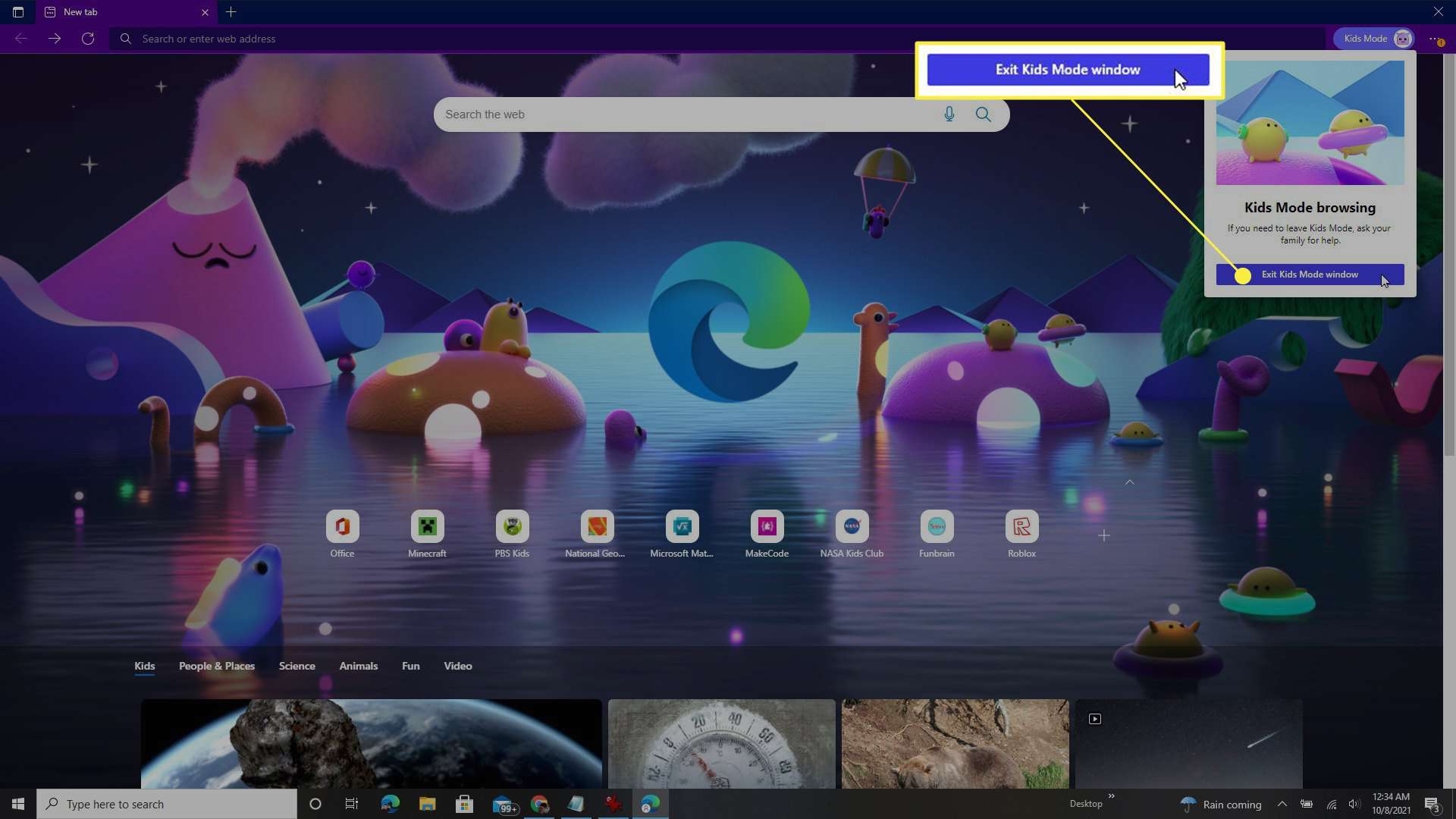Go back in browser history

[21, 39]
